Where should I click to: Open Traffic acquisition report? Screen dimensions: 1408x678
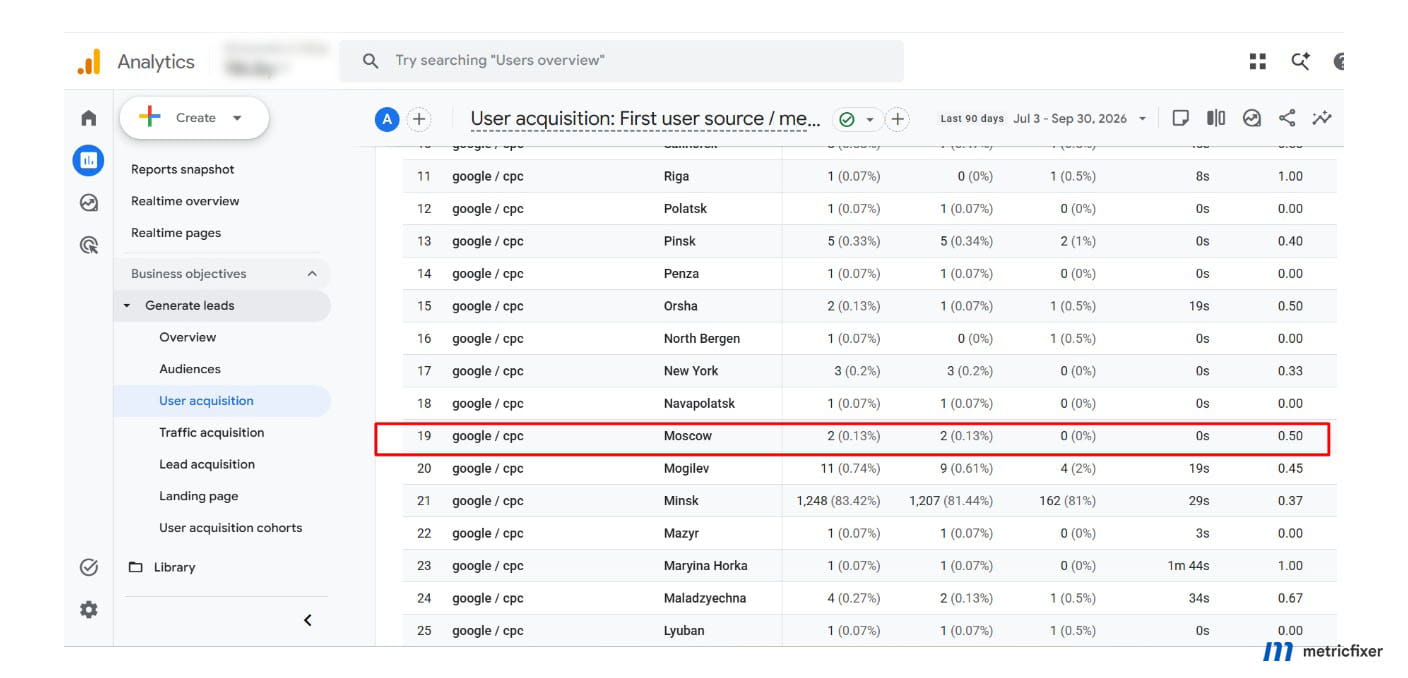click(x=212, y=433)
